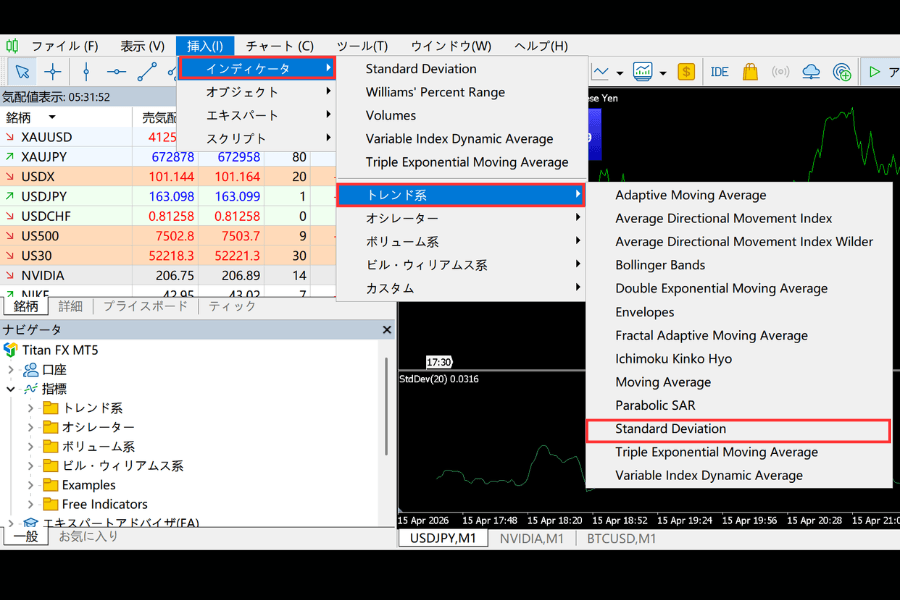Open the エキスパート submenu
The height and width of the screenshot is (600, 900).
click(257, 115)
